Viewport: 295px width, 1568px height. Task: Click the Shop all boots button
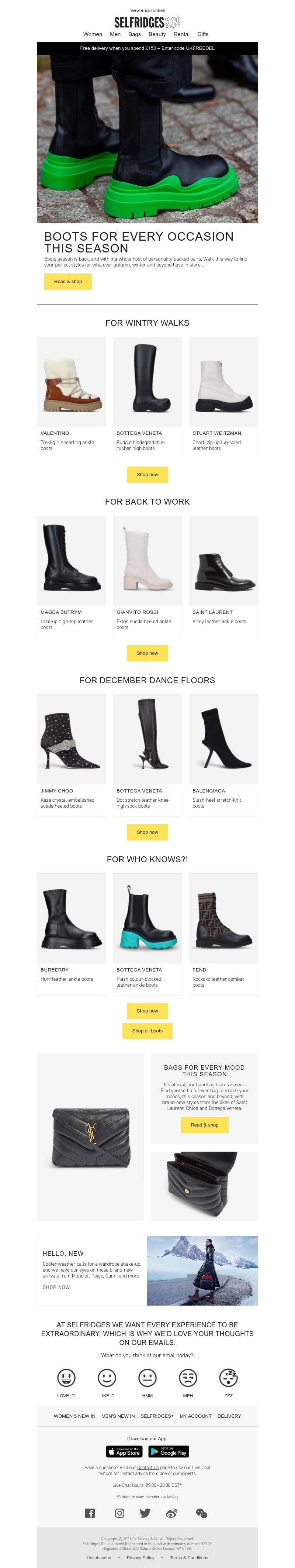pos(147,1031)
